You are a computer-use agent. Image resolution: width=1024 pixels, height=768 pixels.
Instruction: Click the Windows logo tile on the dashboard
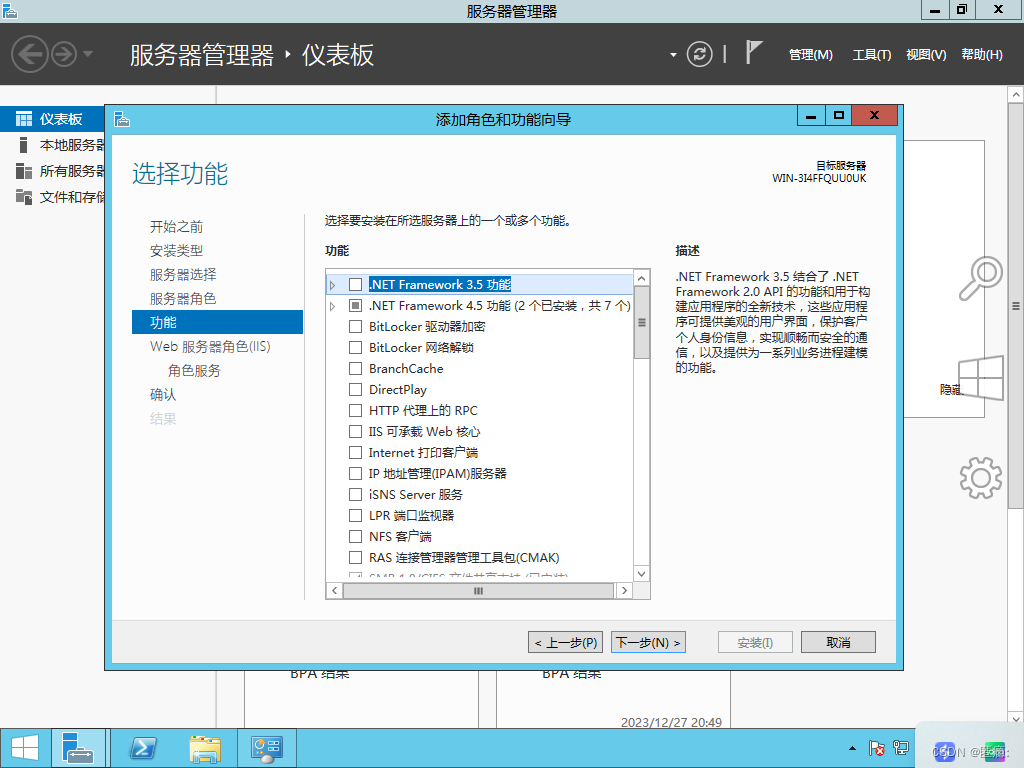[x=981, y=378]
